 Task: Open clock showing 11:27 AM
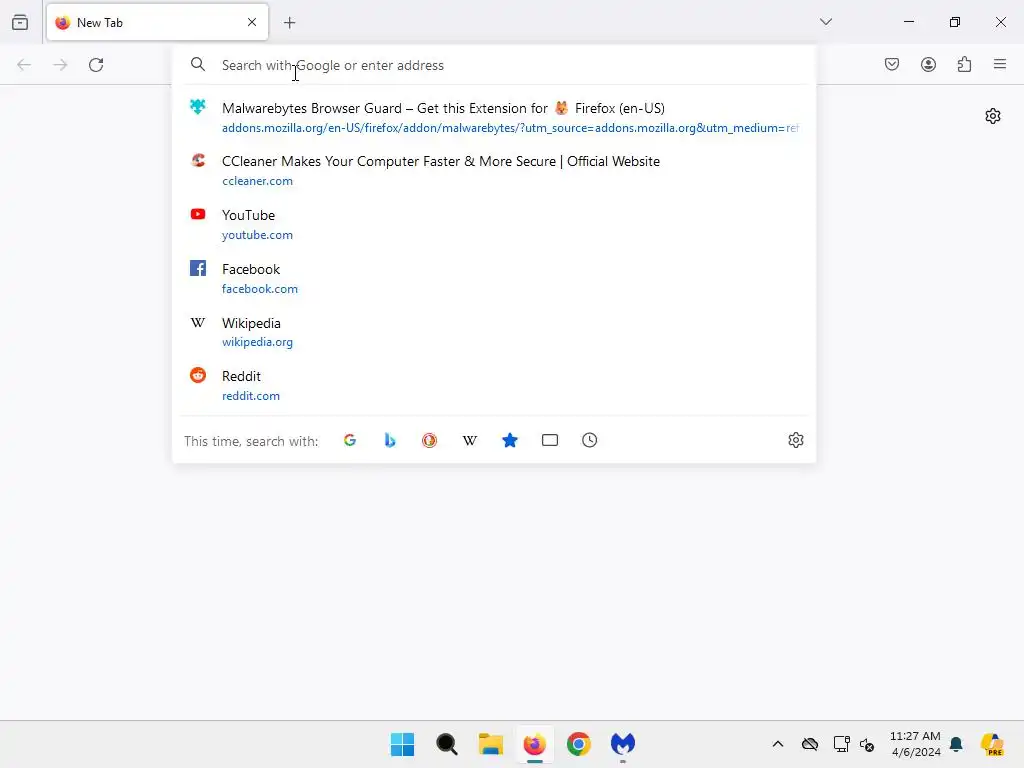pos(915,744)
